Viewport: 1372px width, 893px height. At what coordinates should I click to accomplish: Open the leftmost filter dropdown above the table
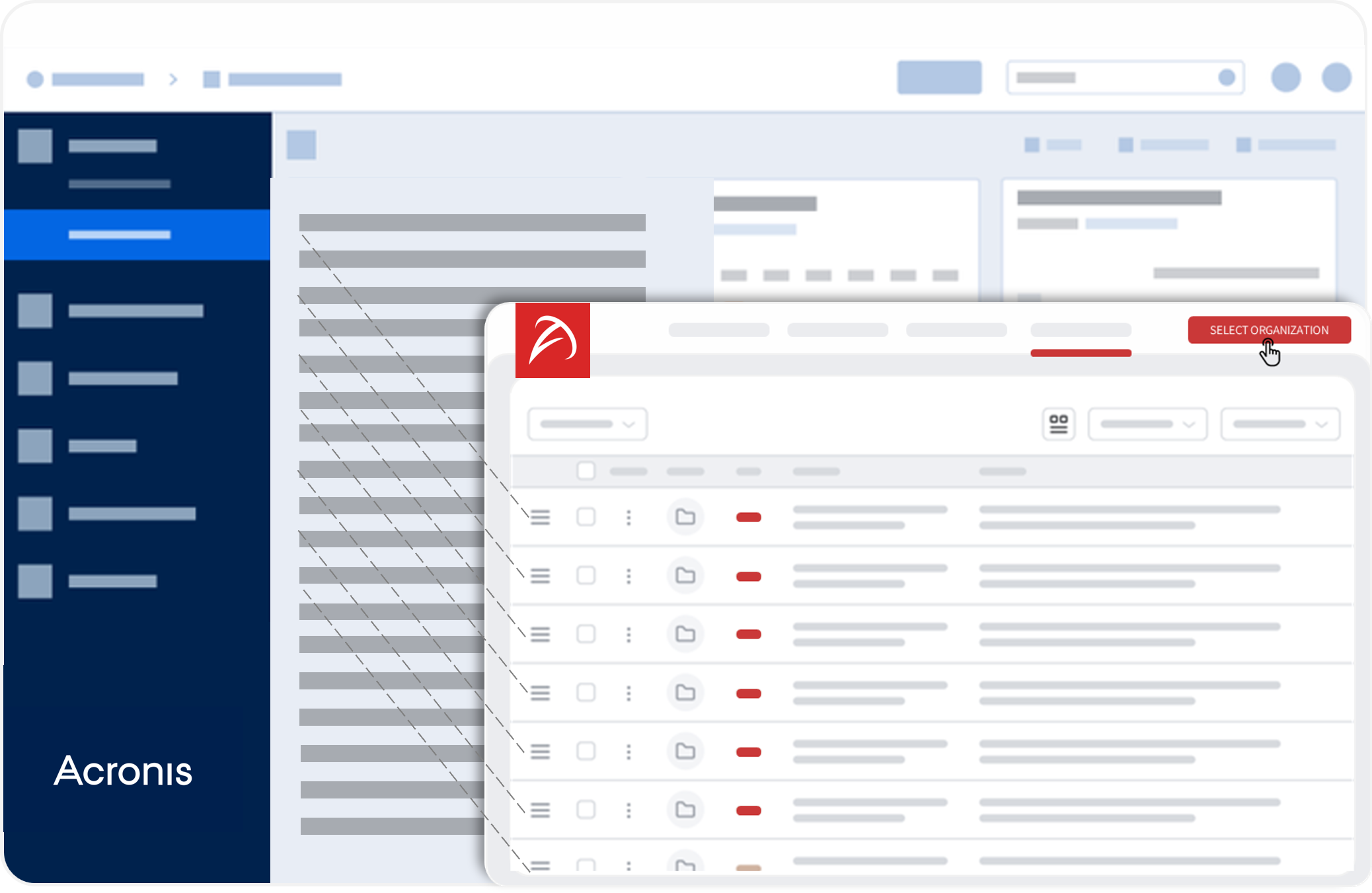tap(586, 424)
